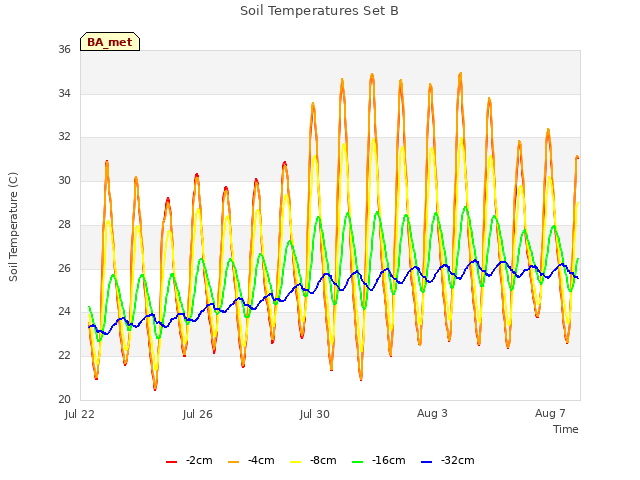The image size is (640, 480).
Task: Click the y-axis value 30
Action: click(x=64, y=180)
